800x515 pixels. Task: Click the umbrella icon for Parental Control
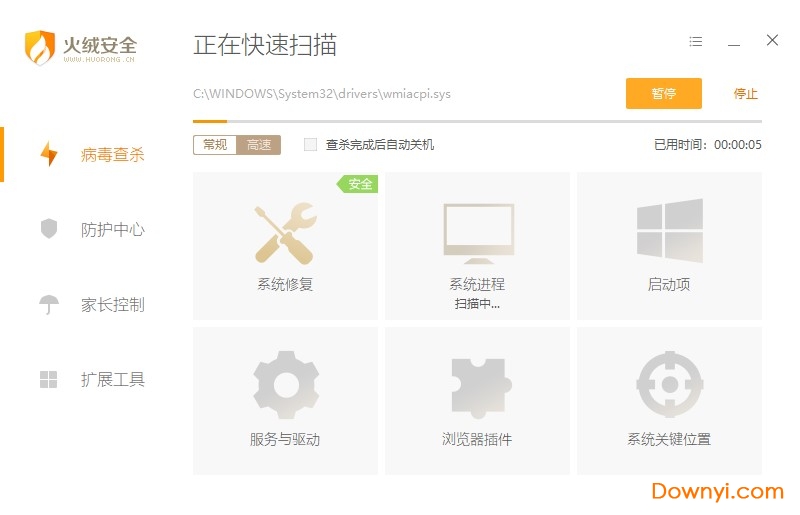coord(49,304)
